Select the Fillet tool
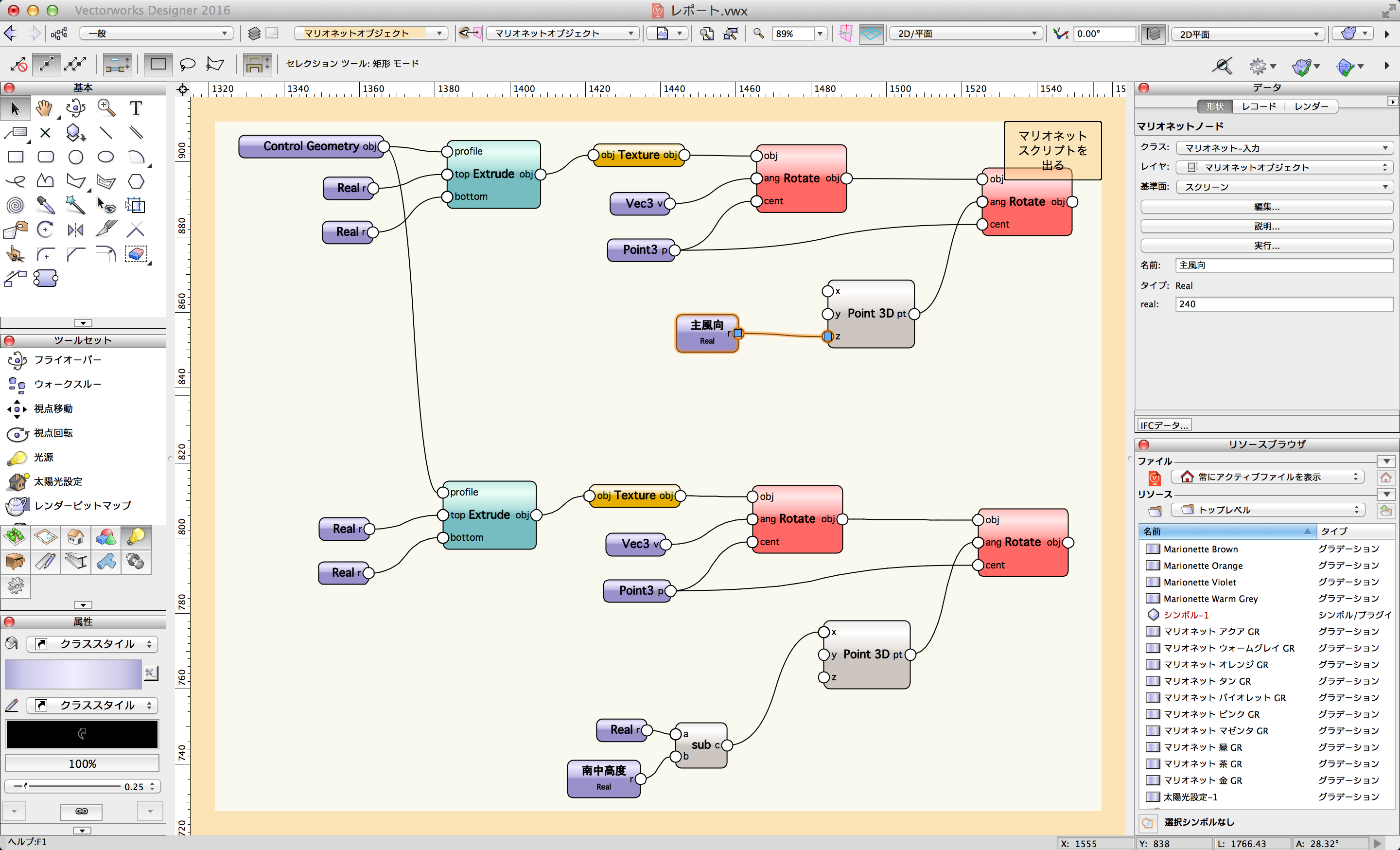 [46, 254]
